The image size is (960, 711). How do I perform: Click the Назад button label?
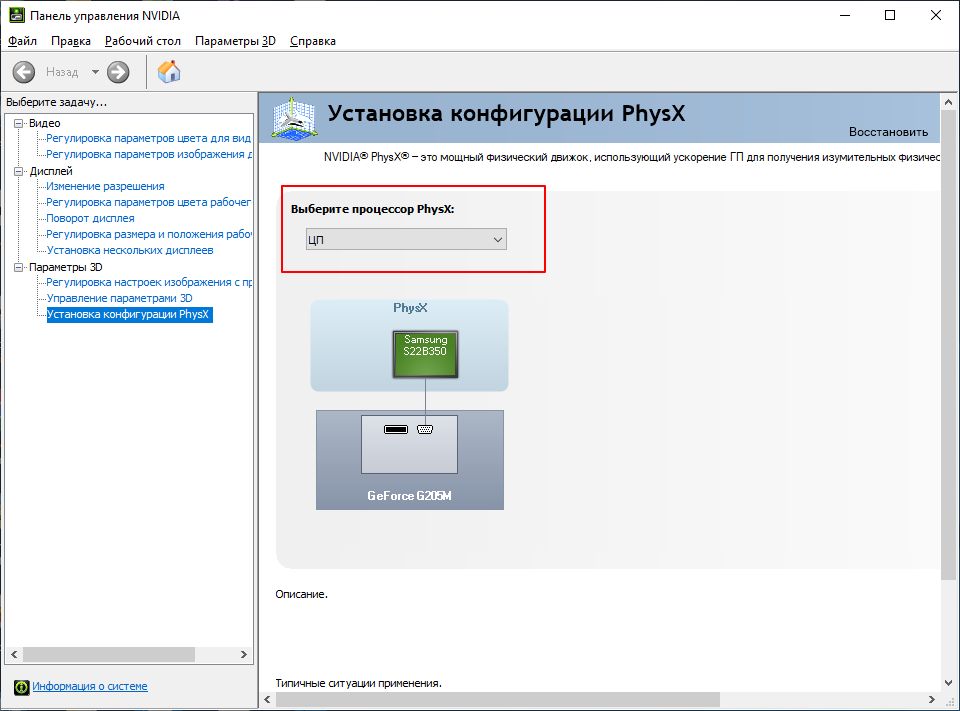pos(62,72)
